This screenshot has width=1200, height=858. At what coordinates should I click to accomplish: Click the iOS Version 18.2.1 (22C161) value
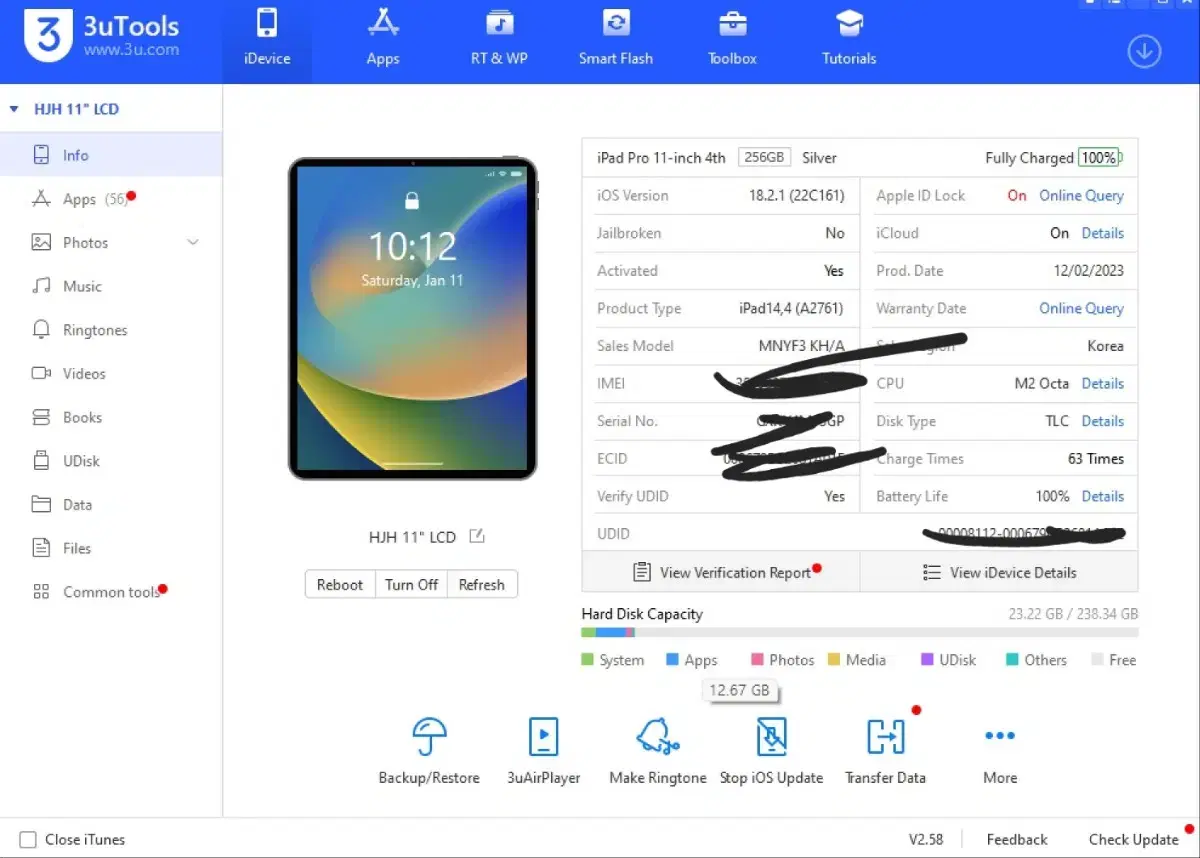point(797,195)
